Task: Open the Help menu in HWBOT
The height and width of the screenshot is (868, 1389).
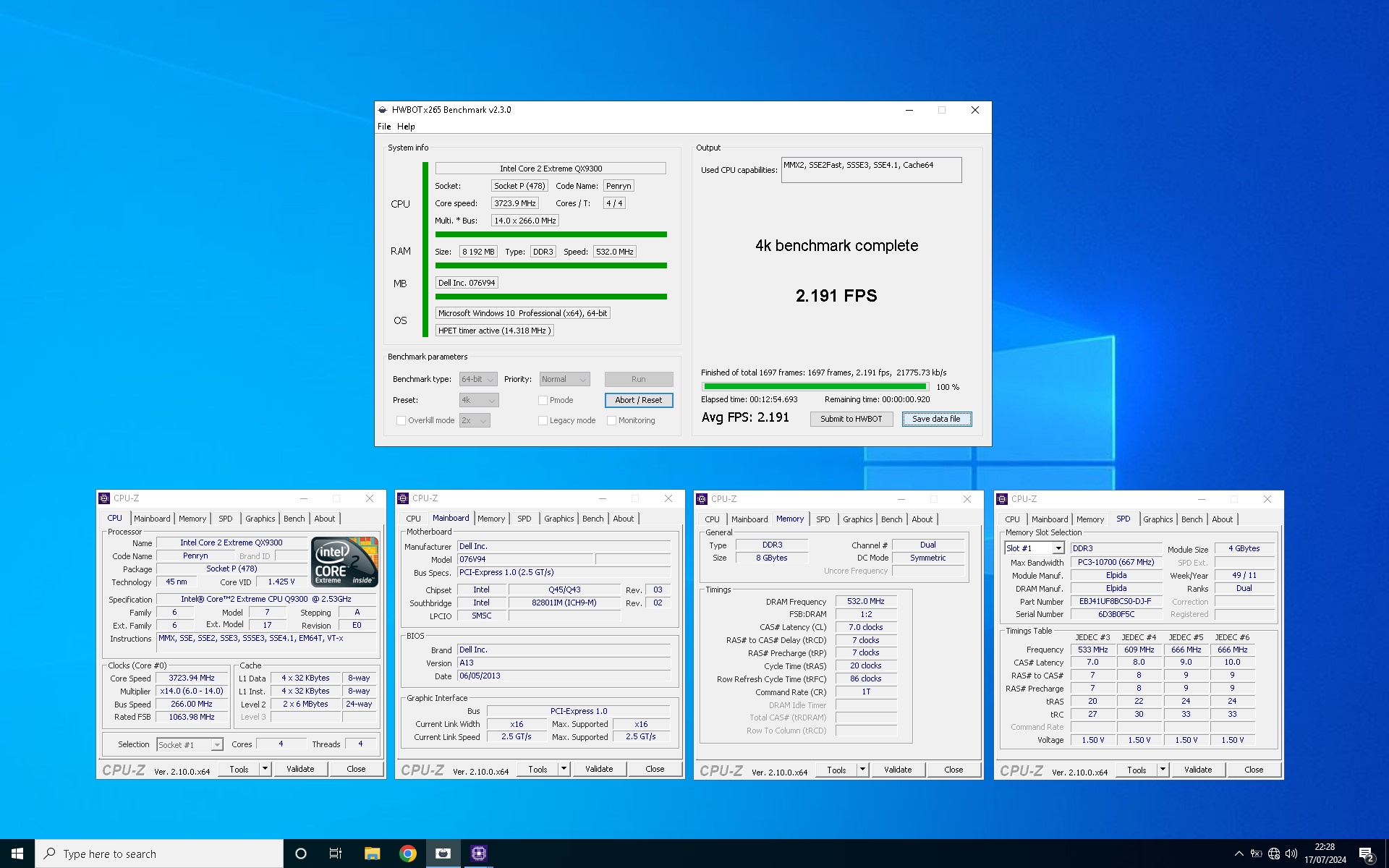Action: 406,127
